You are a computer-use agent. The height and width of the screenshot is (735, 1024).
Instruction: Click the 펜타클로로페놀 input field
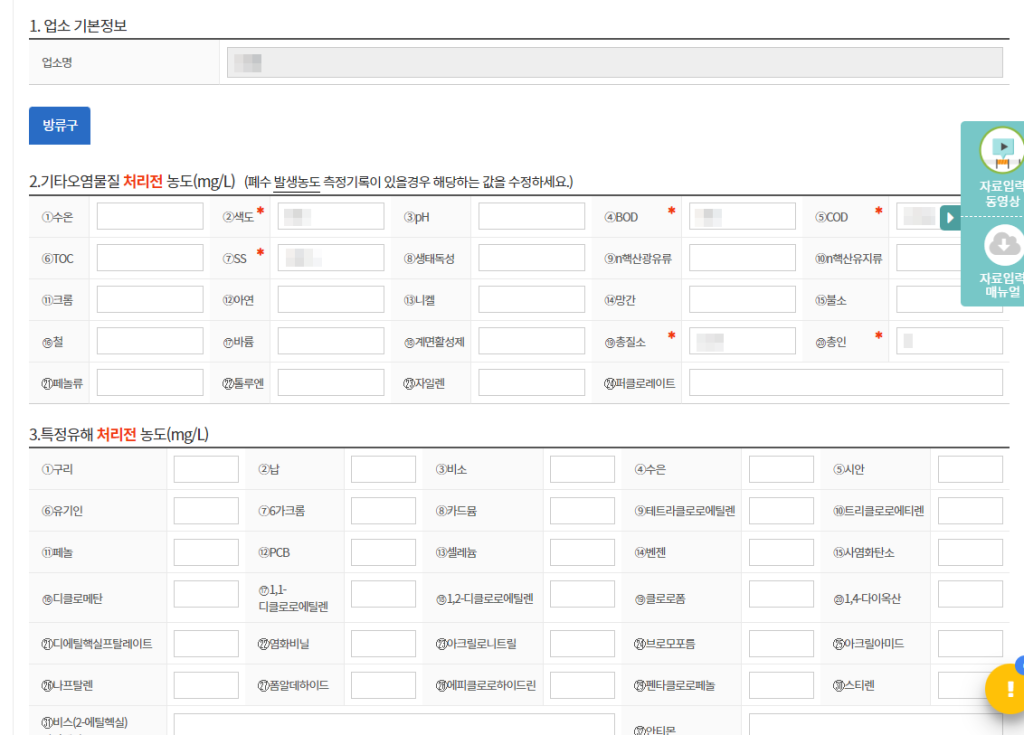point(782,685)
